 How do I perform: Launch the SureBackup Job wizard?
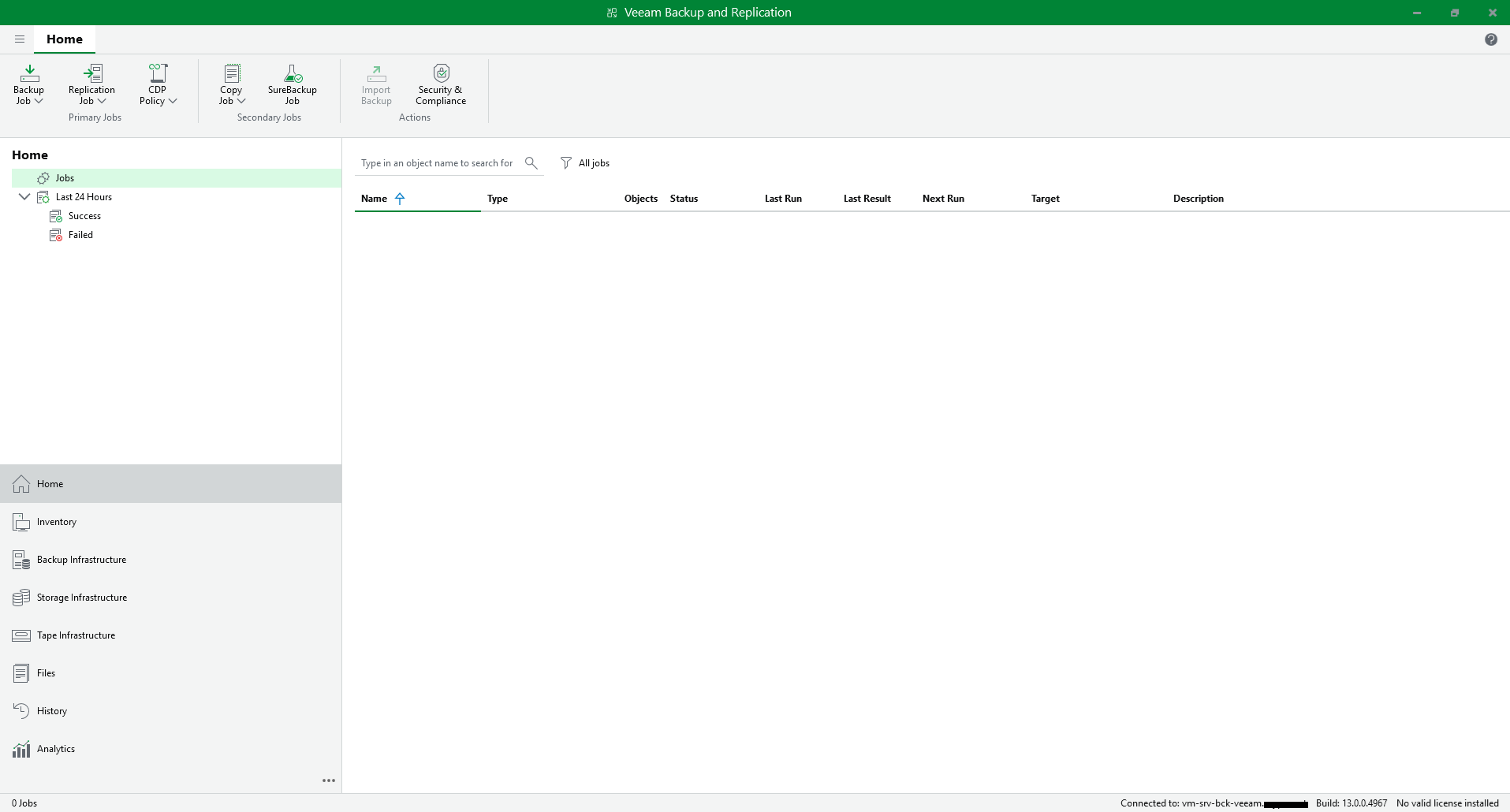point(292,84)
